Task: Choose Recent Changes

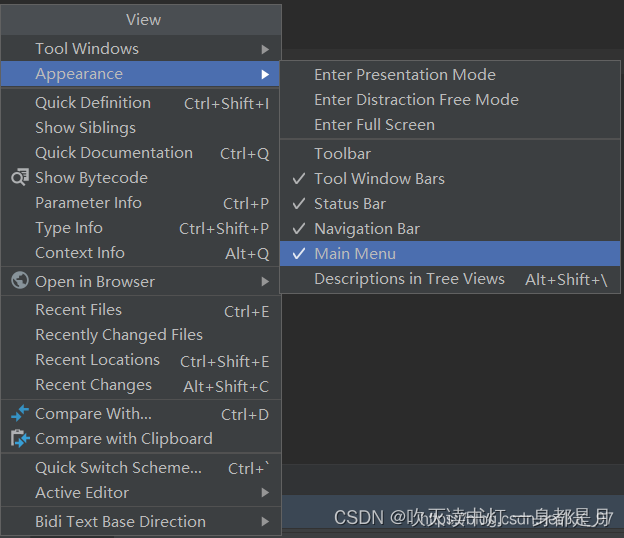Action: pos(141,385)
